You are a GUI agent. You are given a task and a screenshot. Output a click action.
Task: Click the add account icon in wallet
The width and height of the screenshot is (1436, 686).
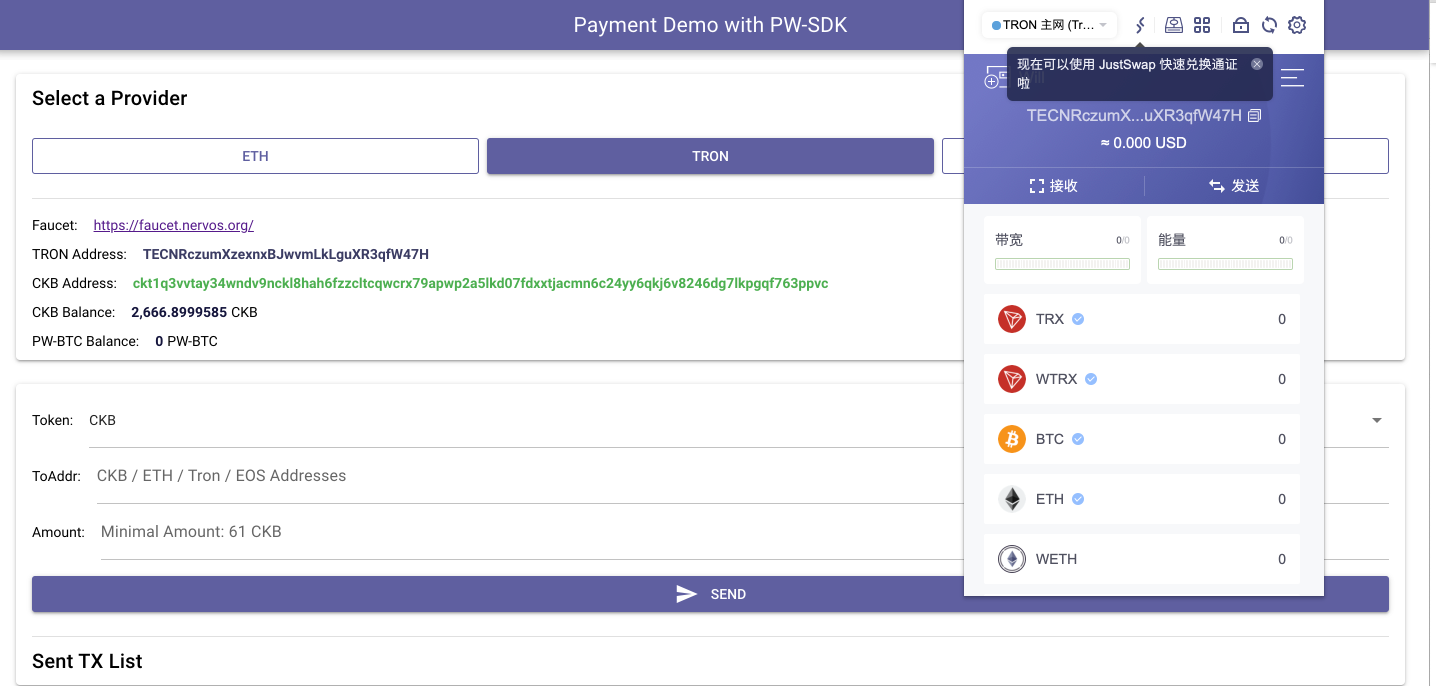[994, 78]
